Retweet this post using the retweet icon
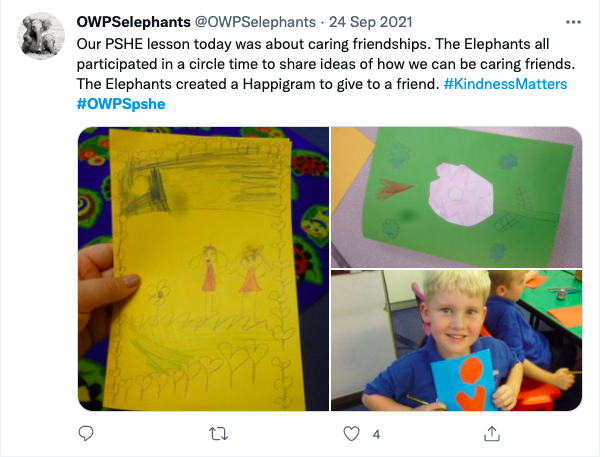 [218, 434]
